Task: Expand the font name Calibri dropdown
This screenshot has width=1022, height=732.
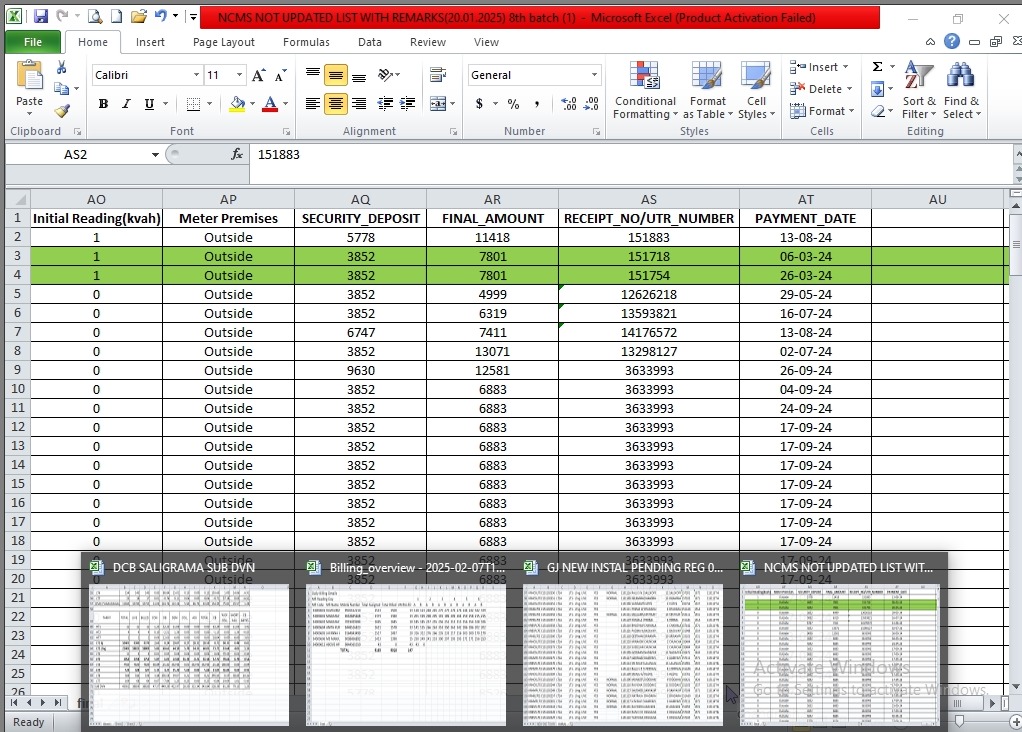Action: click(196, 75)
